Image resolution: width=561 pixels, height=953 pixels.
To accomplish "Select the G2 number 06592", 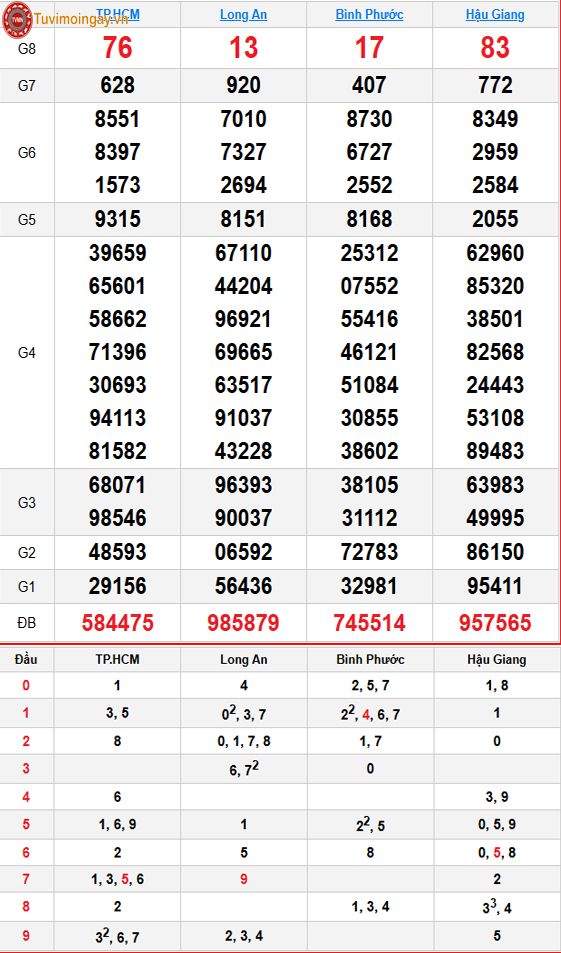I will (243, 552).
